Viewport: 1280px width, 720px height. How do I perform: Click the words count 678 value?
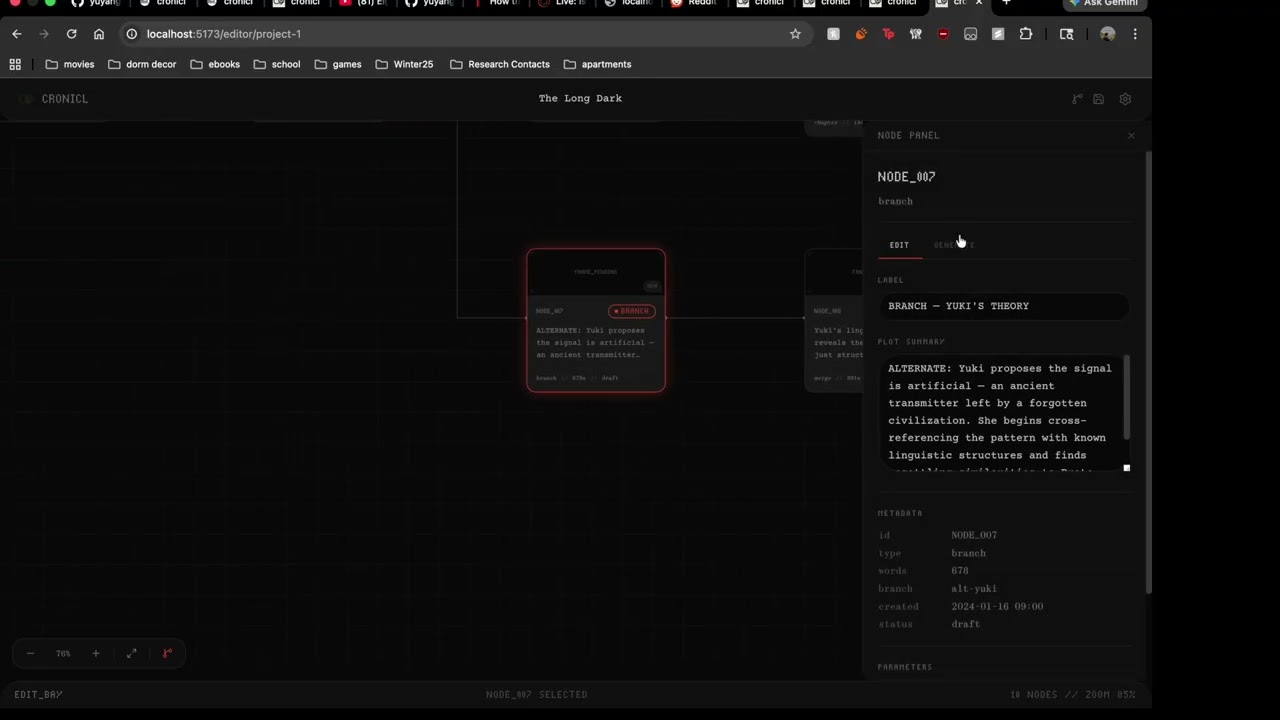(960, 571)
